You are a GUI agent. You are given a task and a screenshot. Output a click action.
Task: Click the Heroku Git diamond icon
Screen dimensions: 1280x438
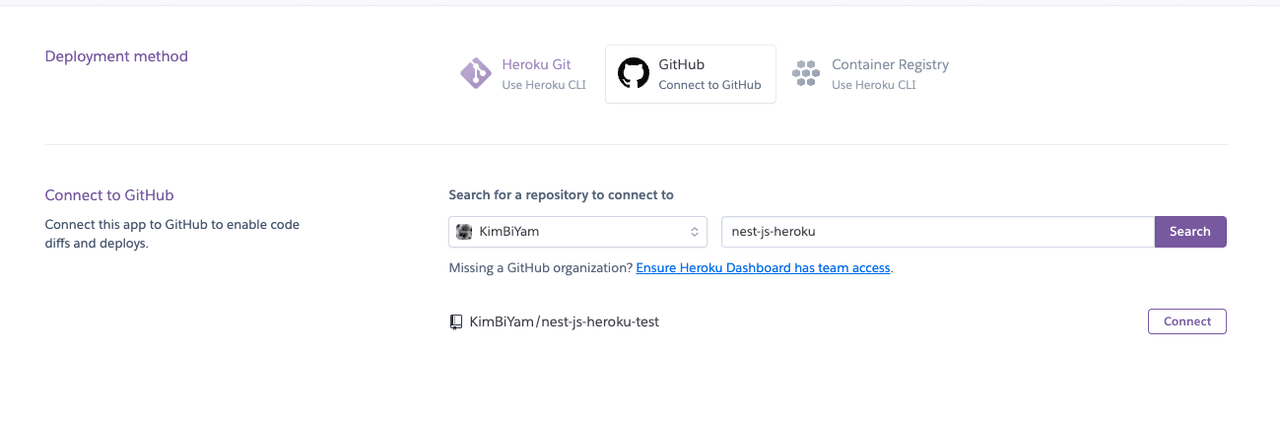(476, 74)
